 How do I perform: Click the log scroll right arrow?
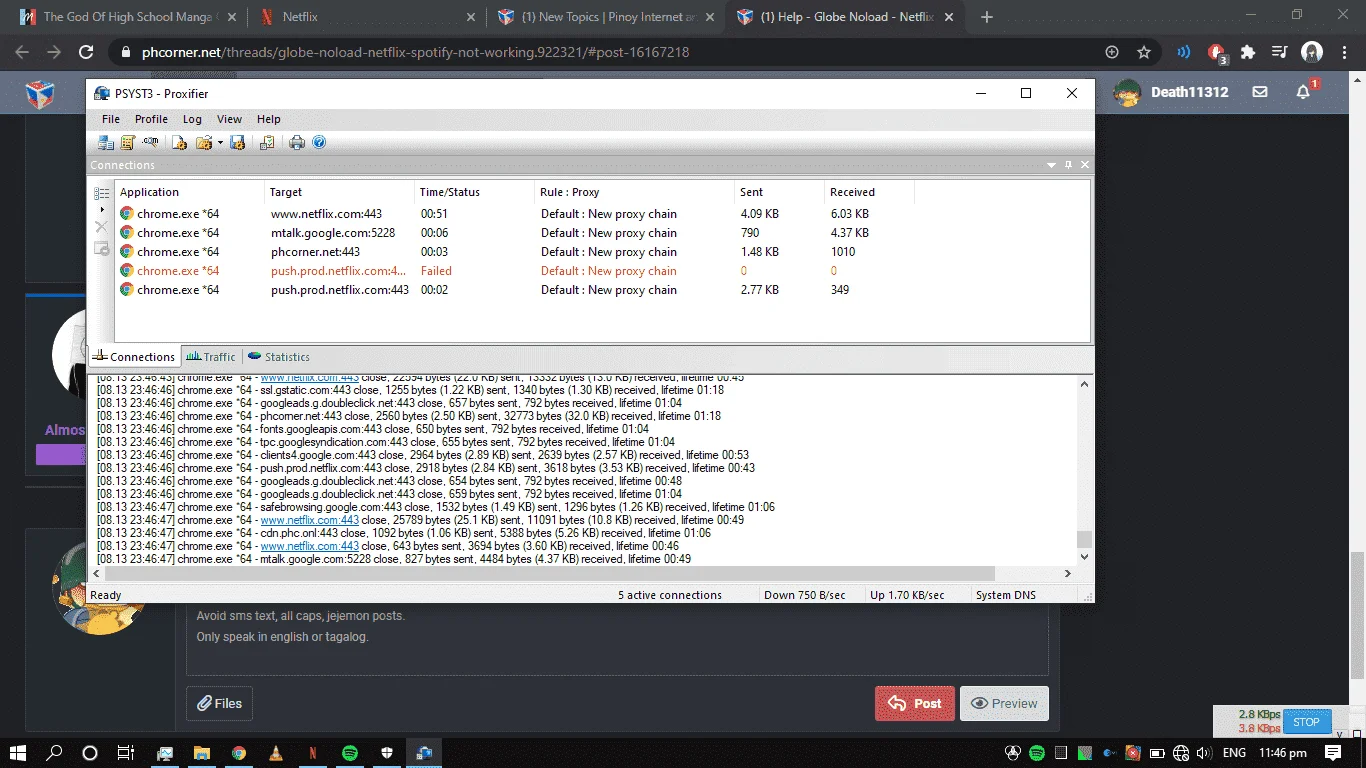point(1068,573)
